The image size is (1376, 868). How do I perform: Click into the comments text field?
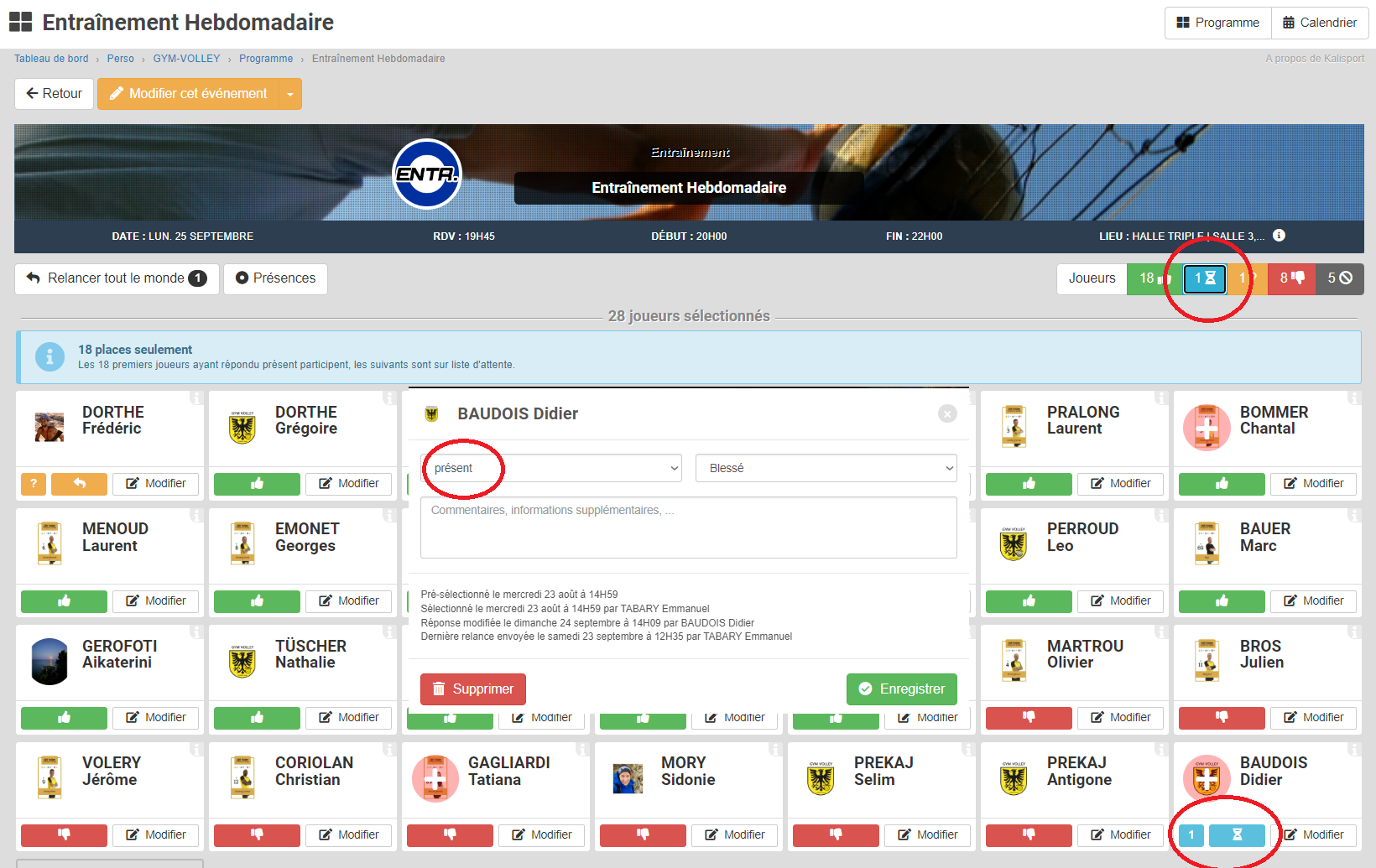(x=688, y=528)
